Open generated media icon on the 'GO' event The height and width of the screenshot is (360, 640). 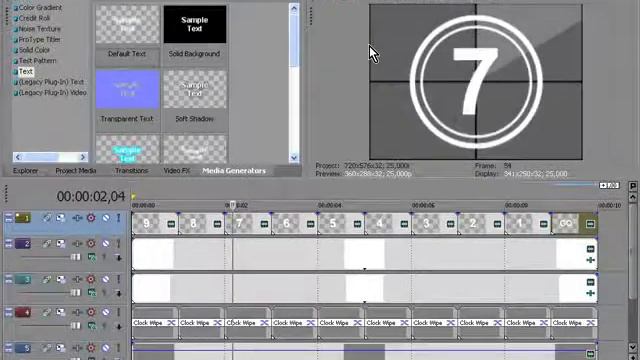[x=590, y=224]
